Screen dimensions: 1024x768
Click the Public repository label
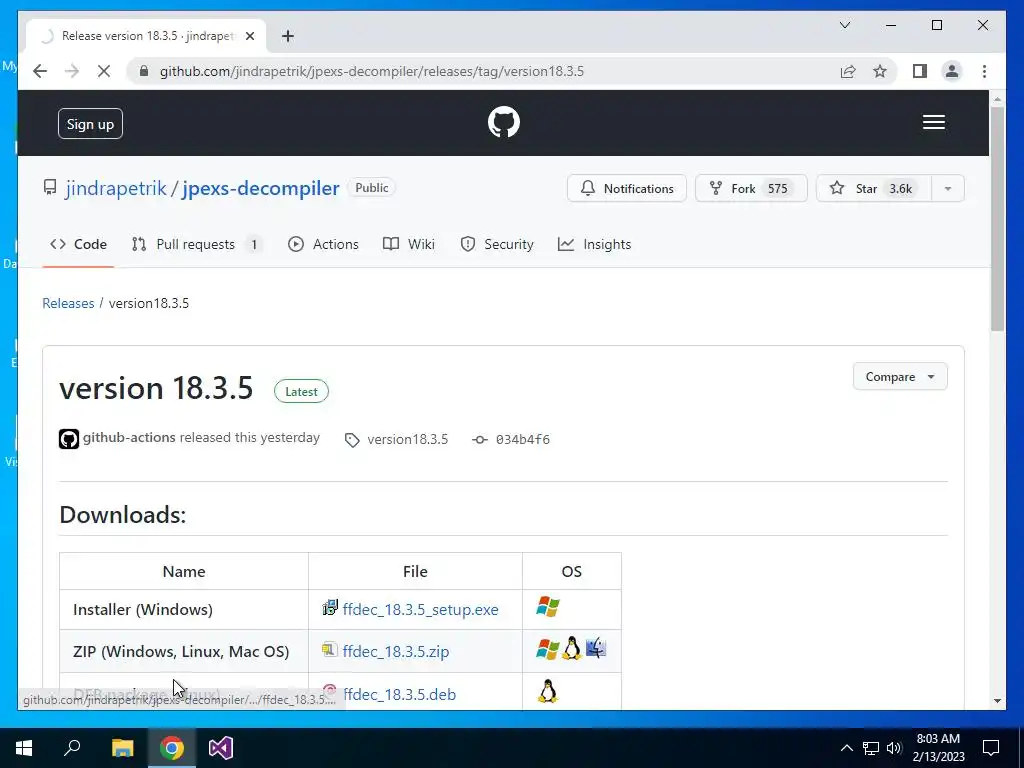click(x=372, y=188)
